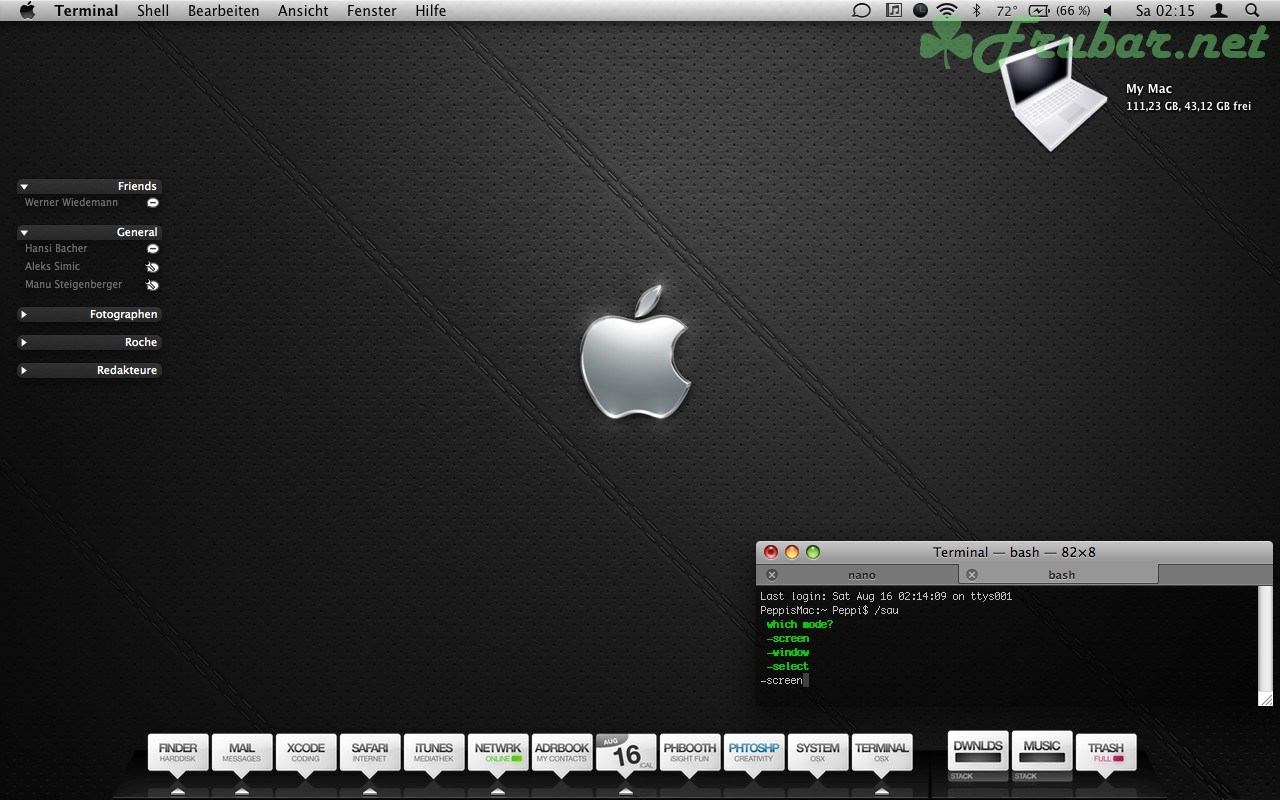The width and height of the screenshot is (1280, 800).
Task: Click the clock menu bar icon
Action: click(920, 11)
